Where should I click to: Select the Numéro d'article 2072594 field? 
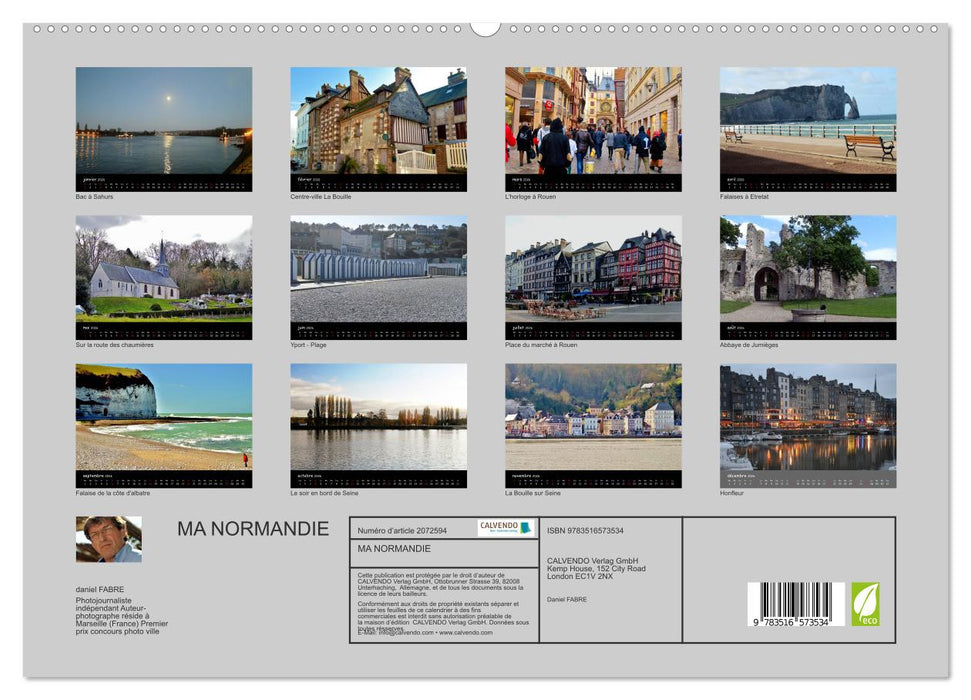click(404, 530)
